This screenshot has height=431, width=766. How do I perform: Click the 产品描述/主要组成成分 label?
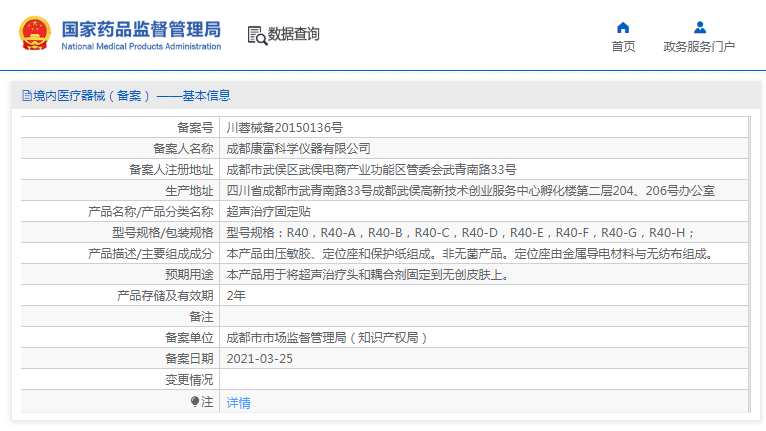click(151, 254)
